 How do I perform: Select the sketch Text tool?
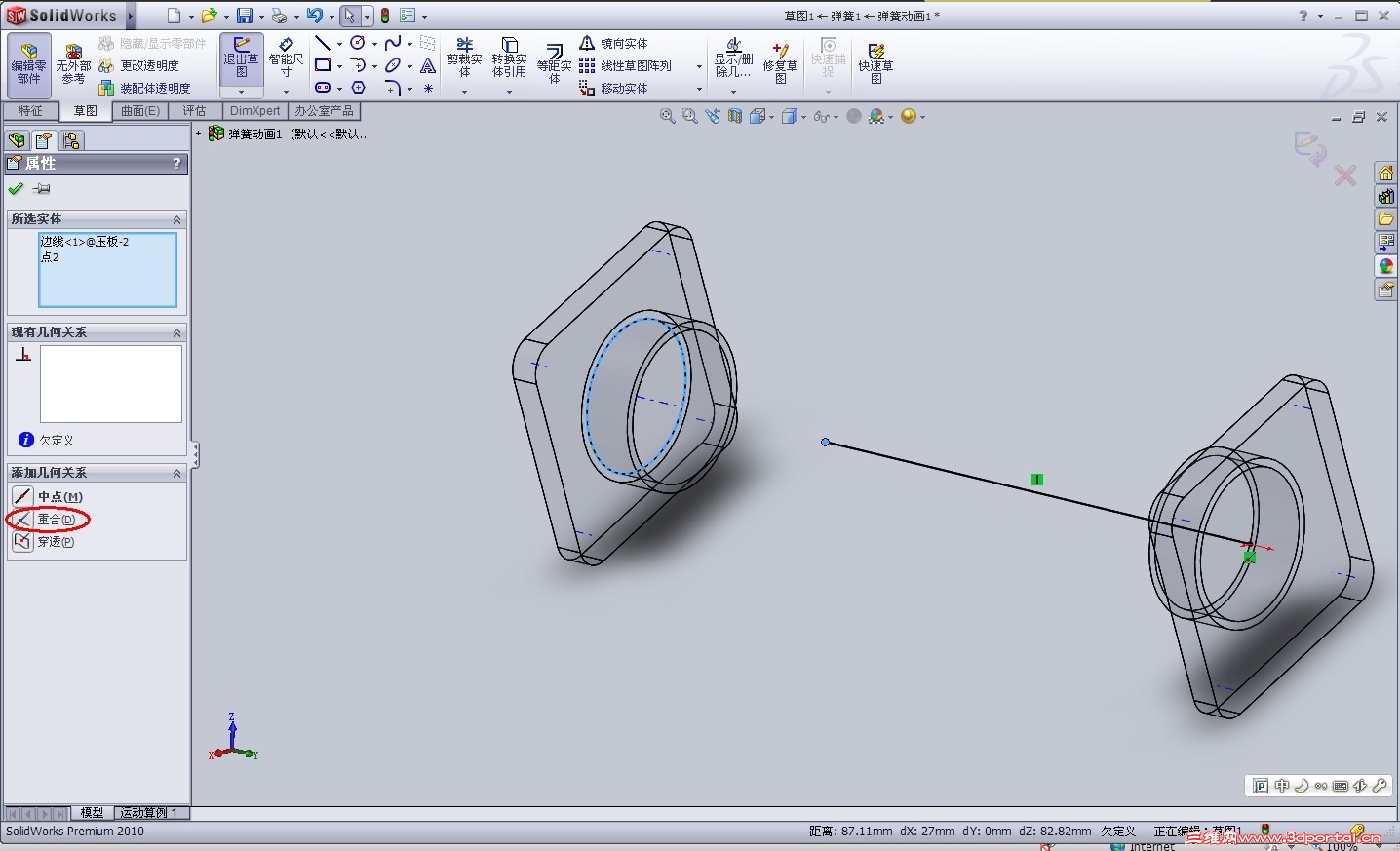coord(428,65)
